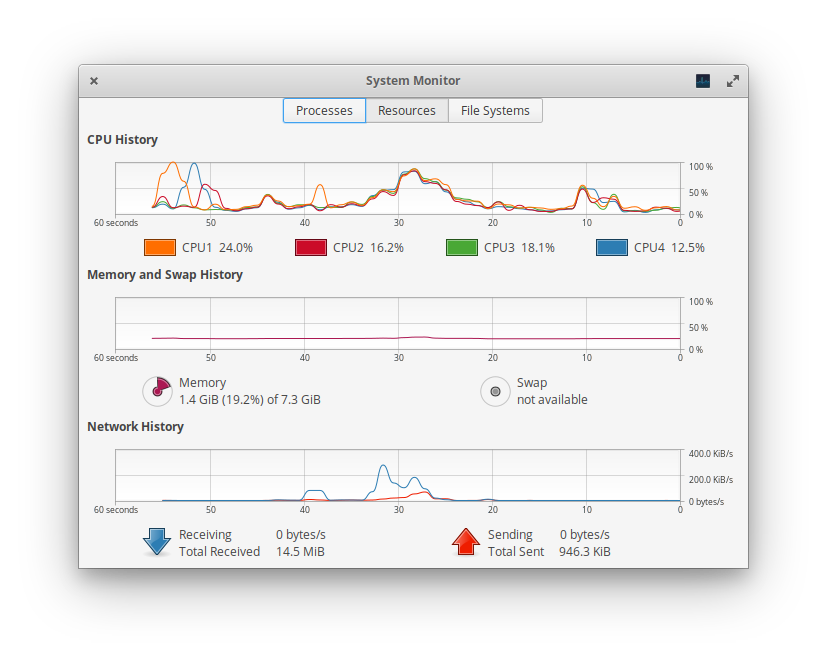Open the File Systems tab
The width and height of the screenshot is (827, 661).
[495, 110]
